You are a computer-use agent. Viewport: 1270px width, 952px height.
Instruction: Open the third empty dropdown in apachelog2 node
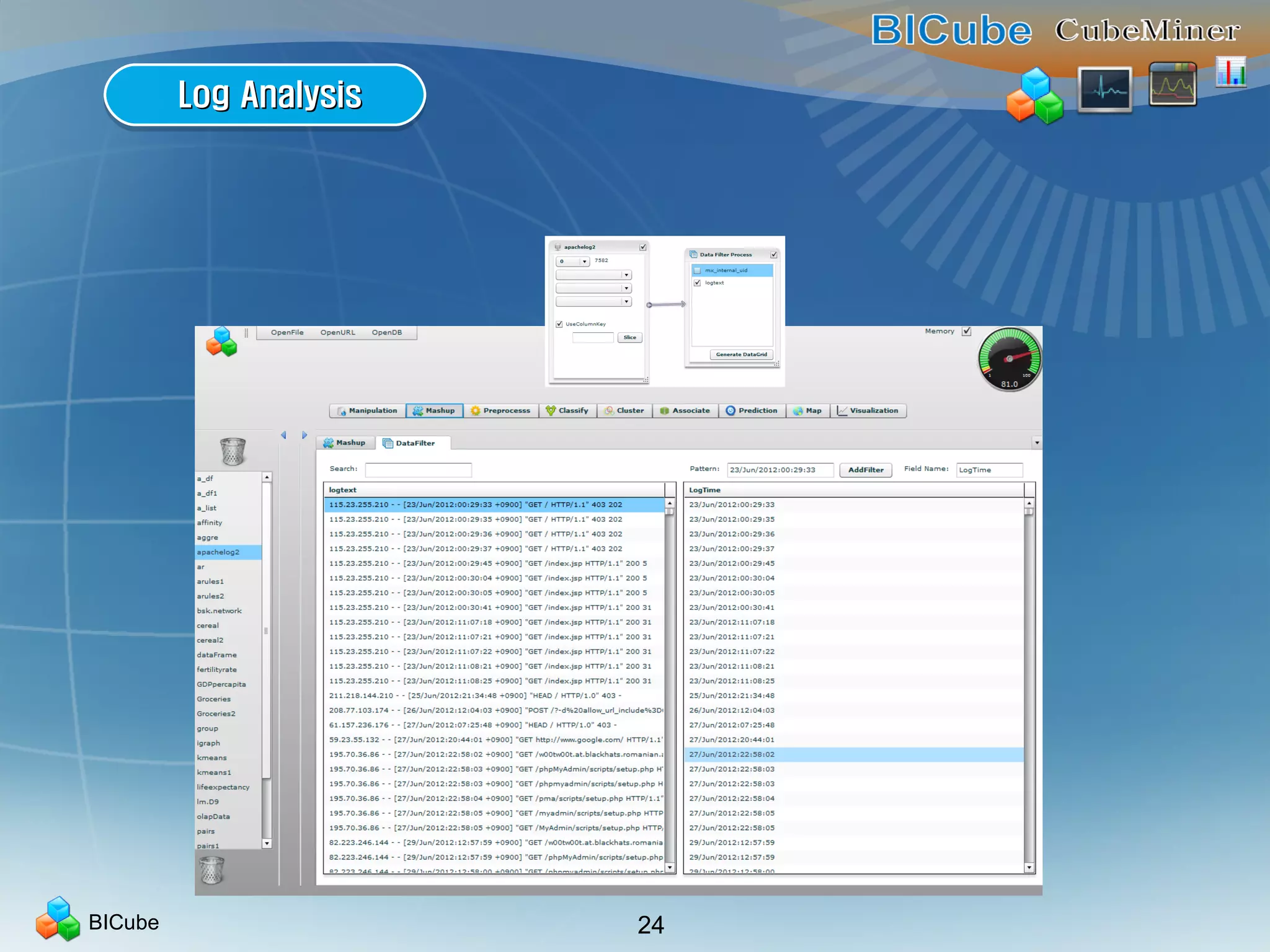tap(593, 302)
